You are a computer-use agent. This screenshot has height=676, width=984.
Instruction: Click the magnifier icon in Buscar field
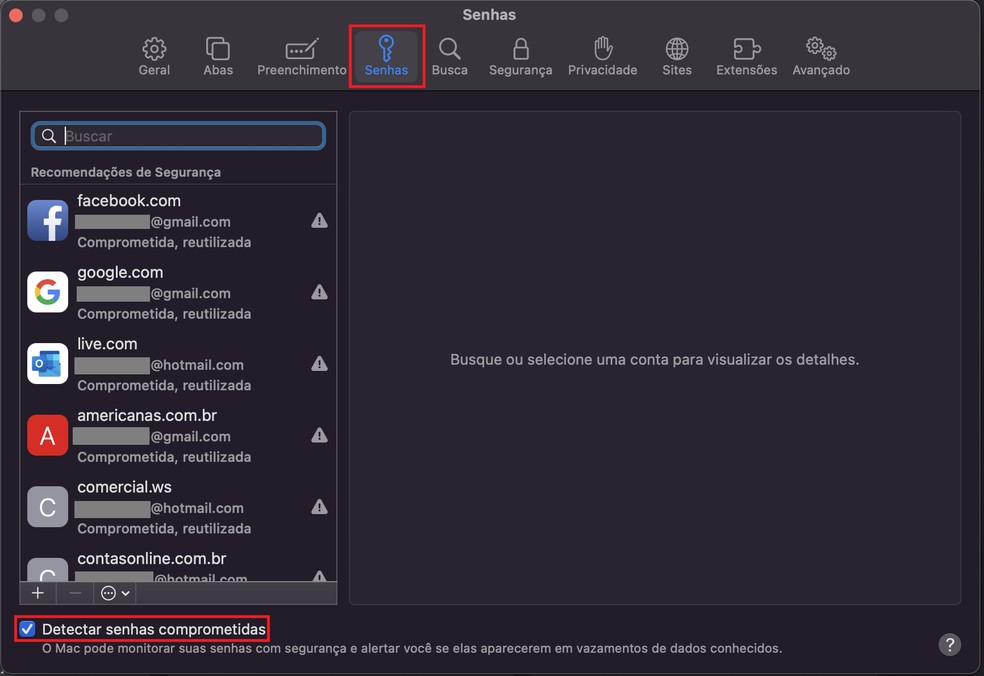pos(48,136)
